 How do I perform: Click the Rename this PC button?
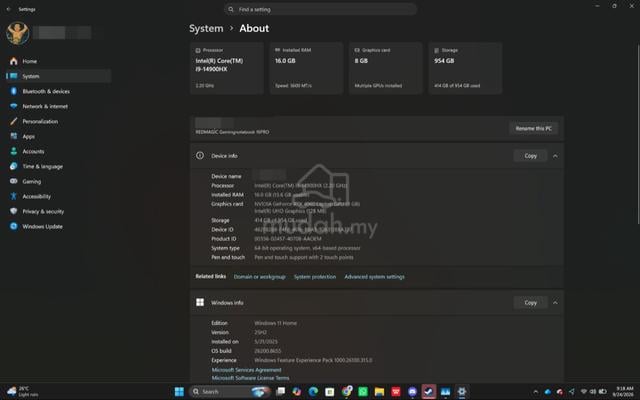point(533,129)
